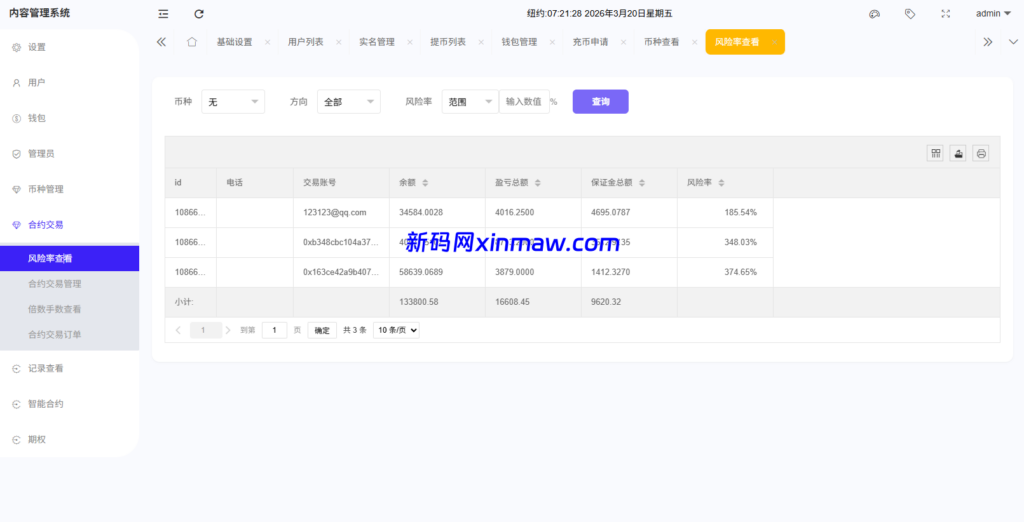Screen dimensions: 1024x522
Task: Go to next page arrow
Action: click(228, 331)
